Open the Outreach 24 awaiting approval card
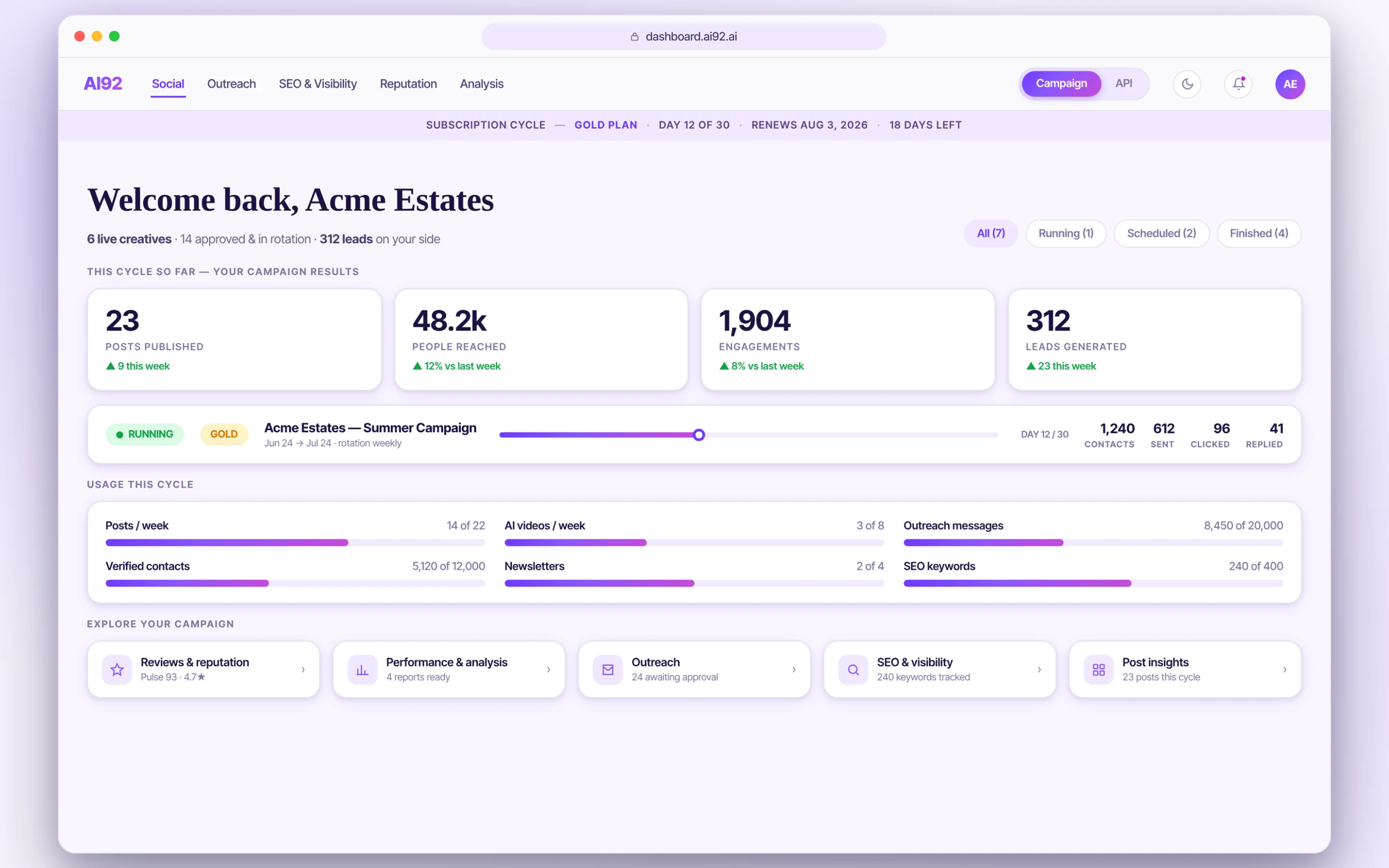 pos(694,669)
